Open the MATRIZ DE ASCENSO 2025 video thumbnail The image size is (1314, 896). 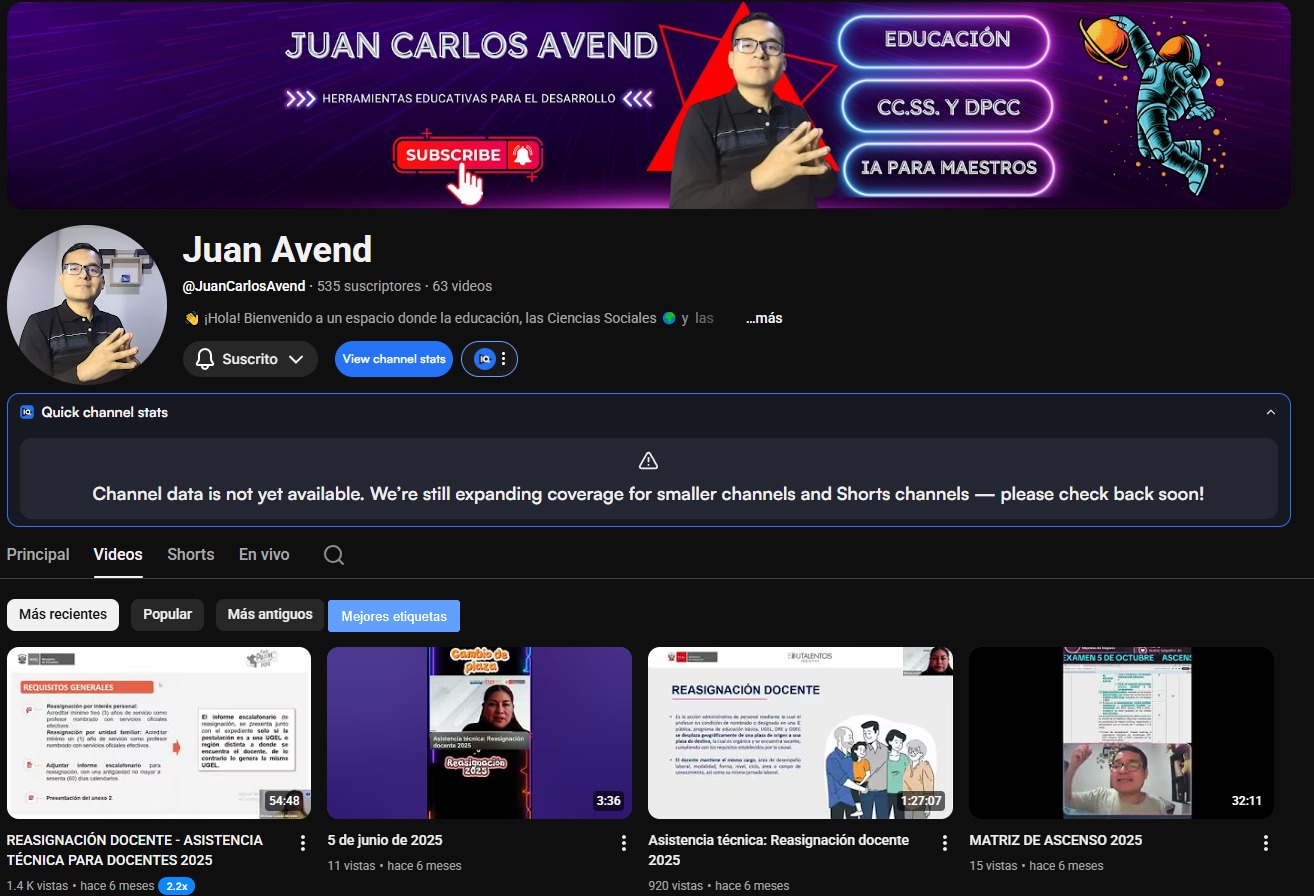click(1121, 733)
